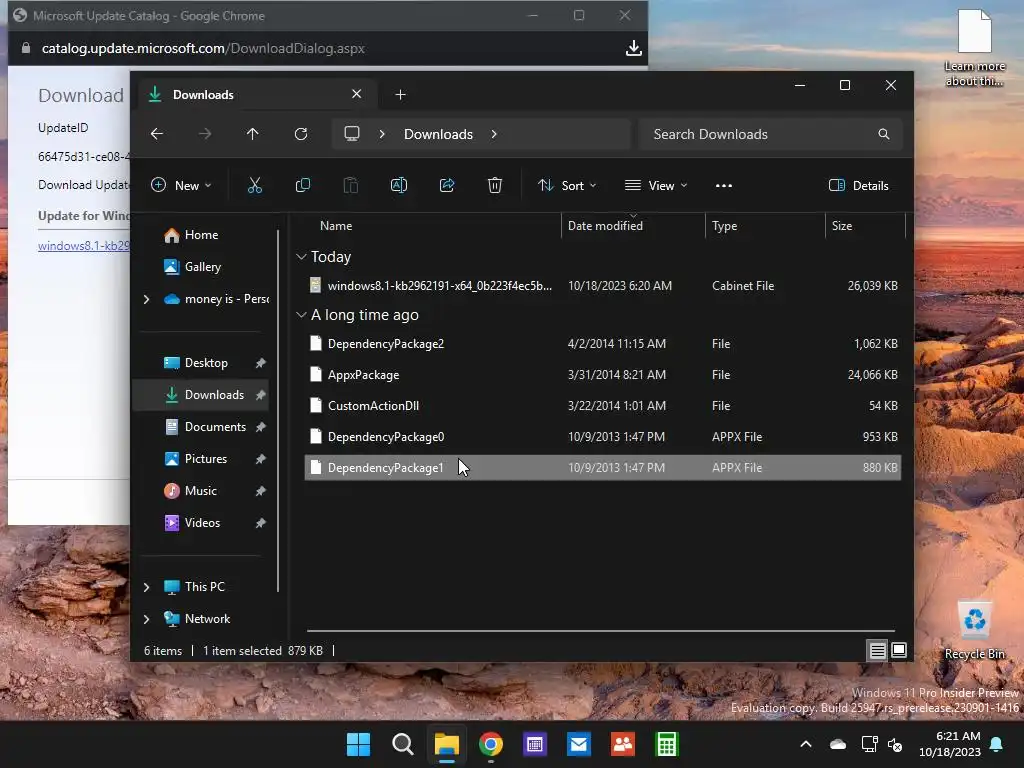Open Videos in the navigation pane

(x=202, y=523)
